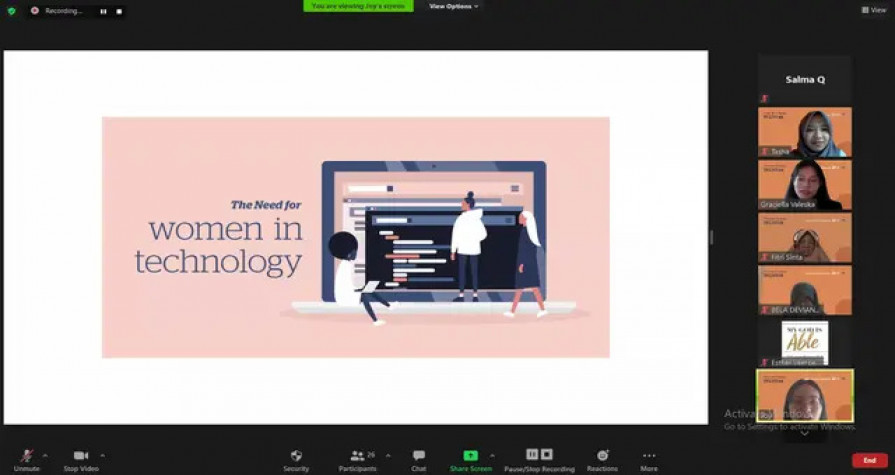Open Reactions menu
Image resolution: width=895 pixels, height=475 pixels.
(x=602, y=457)
